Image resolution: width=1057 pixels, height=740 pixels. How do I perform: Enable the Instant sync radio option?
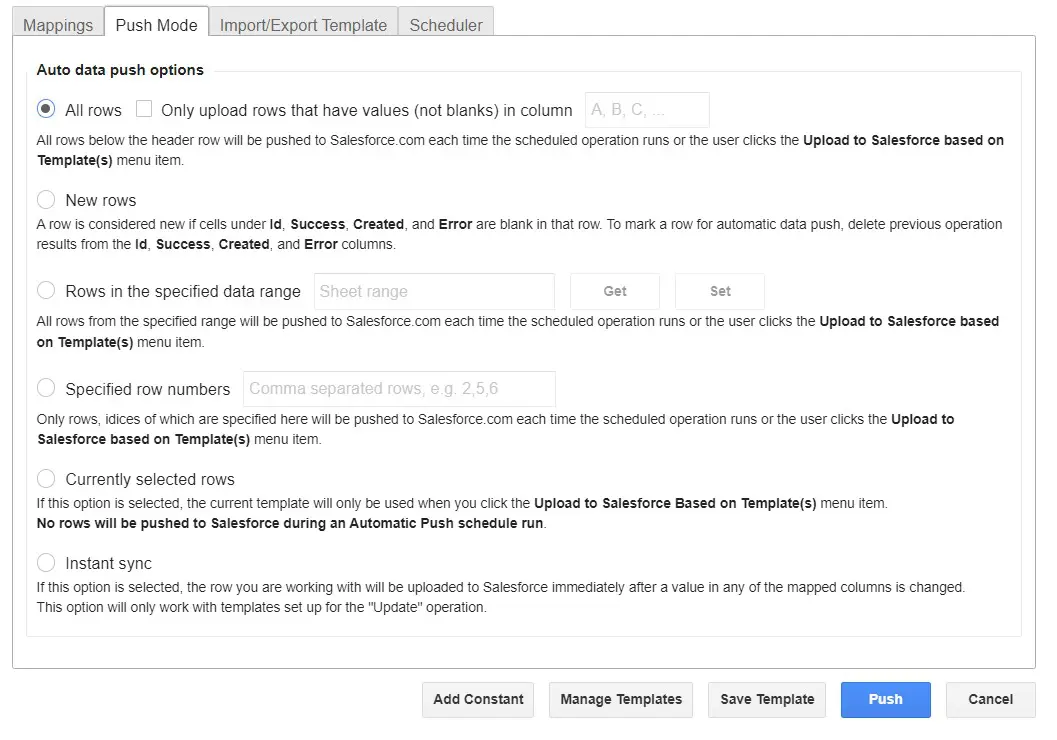[x=46, y=563]
